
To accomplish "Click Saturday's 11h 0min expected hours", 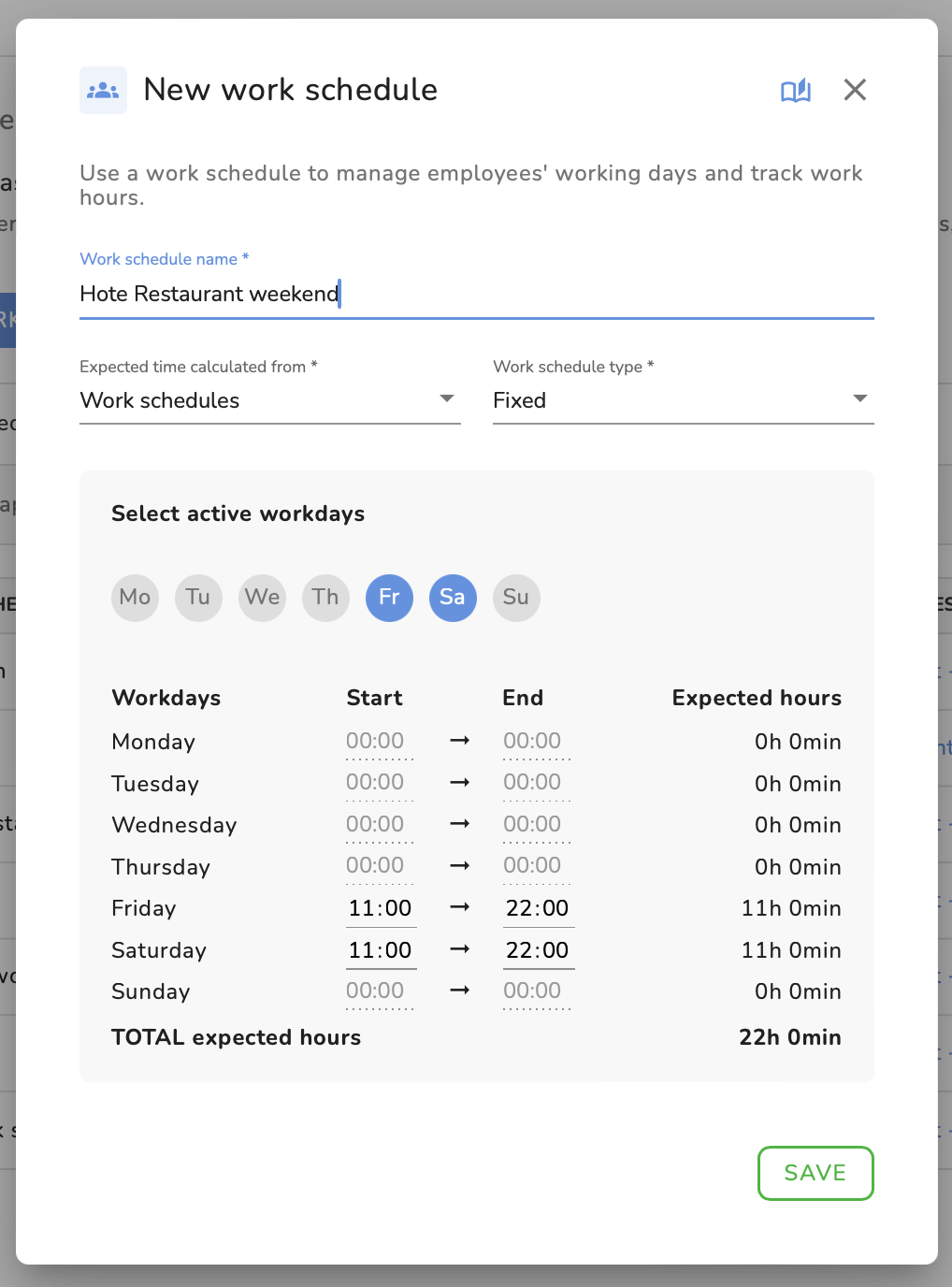I will point(791,951).
